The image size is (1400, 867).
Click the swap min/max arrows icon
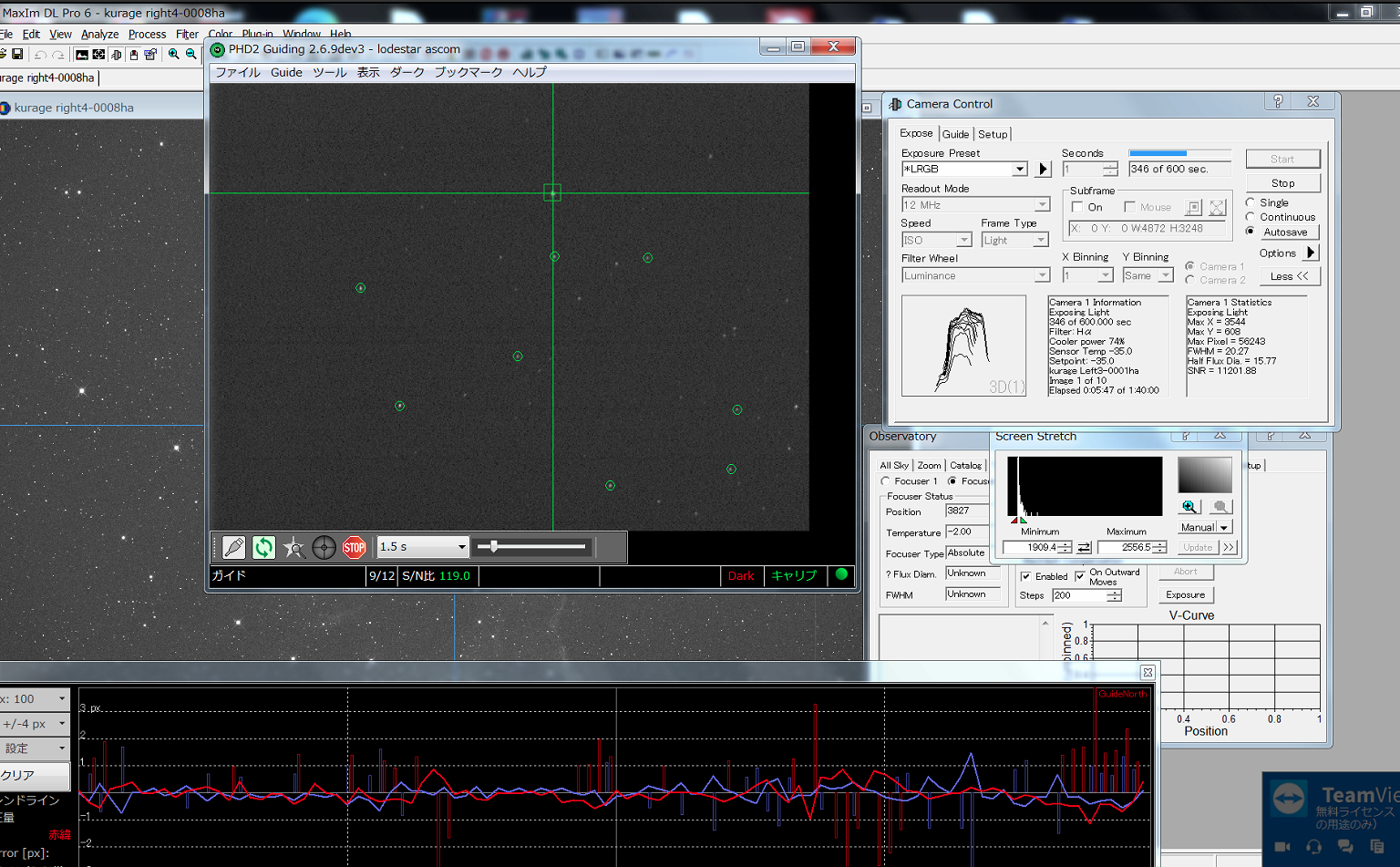coord(1084,548)
